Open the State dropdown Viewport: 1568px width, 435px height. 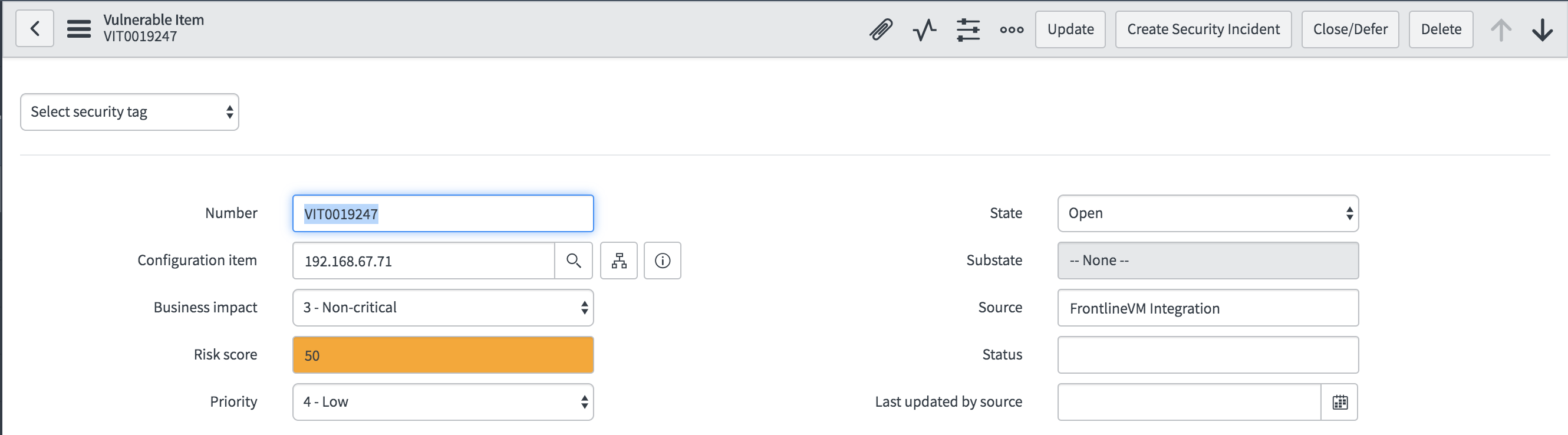1208,213
